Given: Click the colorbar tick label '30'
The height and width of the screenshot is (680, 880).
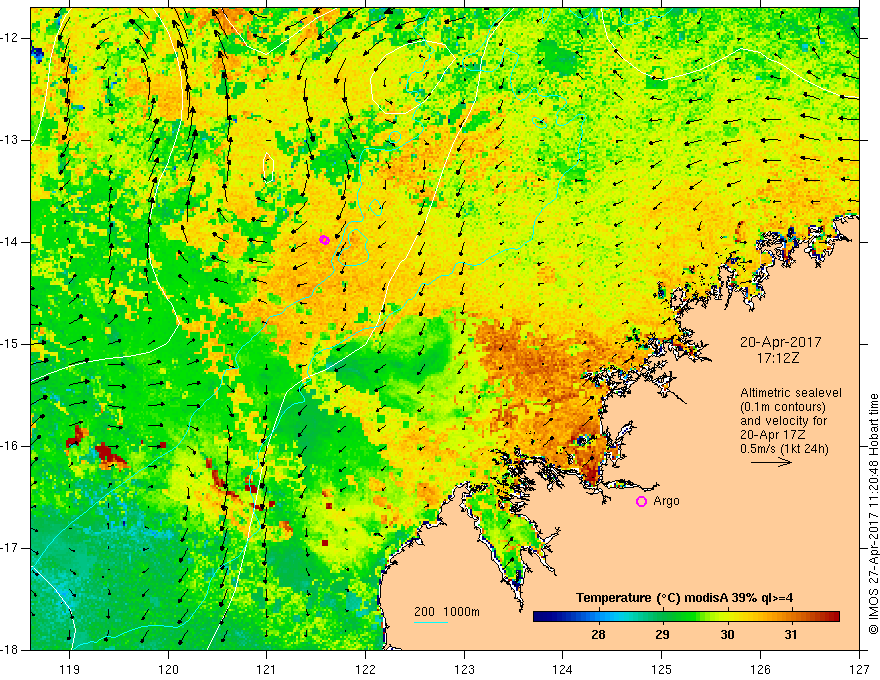Looking at the screenshot, I should click(x=727, y=635).
